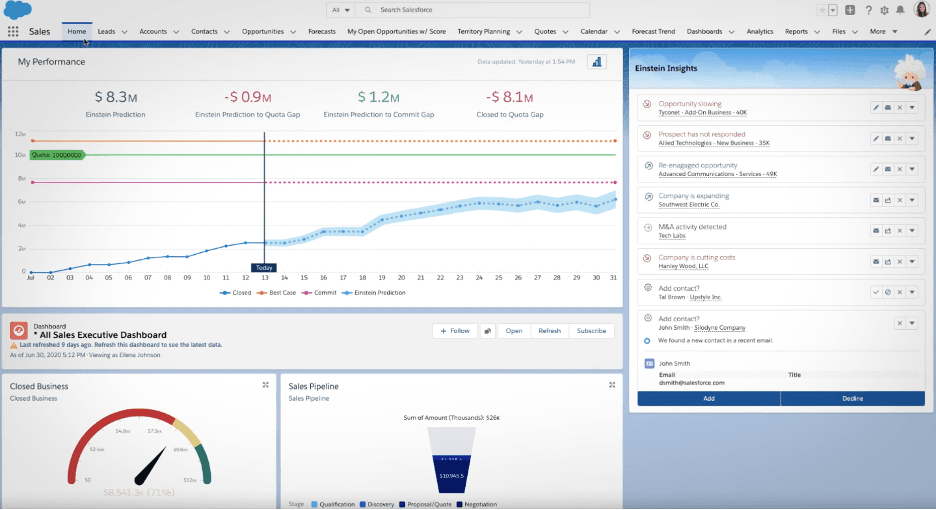
Task: Click the My Performance chart view icon
Action: [597, 62]
